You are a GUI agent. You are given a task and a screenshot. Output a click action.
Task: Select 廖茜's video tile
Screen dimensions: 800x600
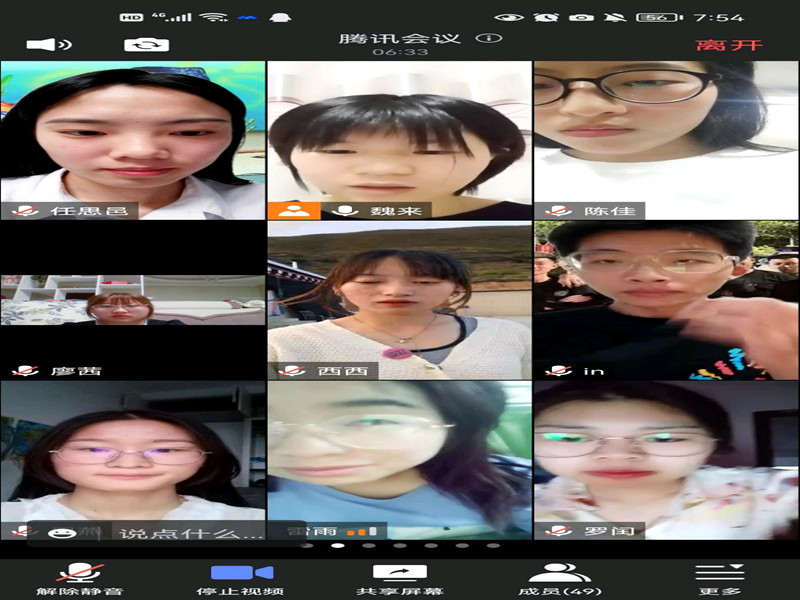point(133,300)
